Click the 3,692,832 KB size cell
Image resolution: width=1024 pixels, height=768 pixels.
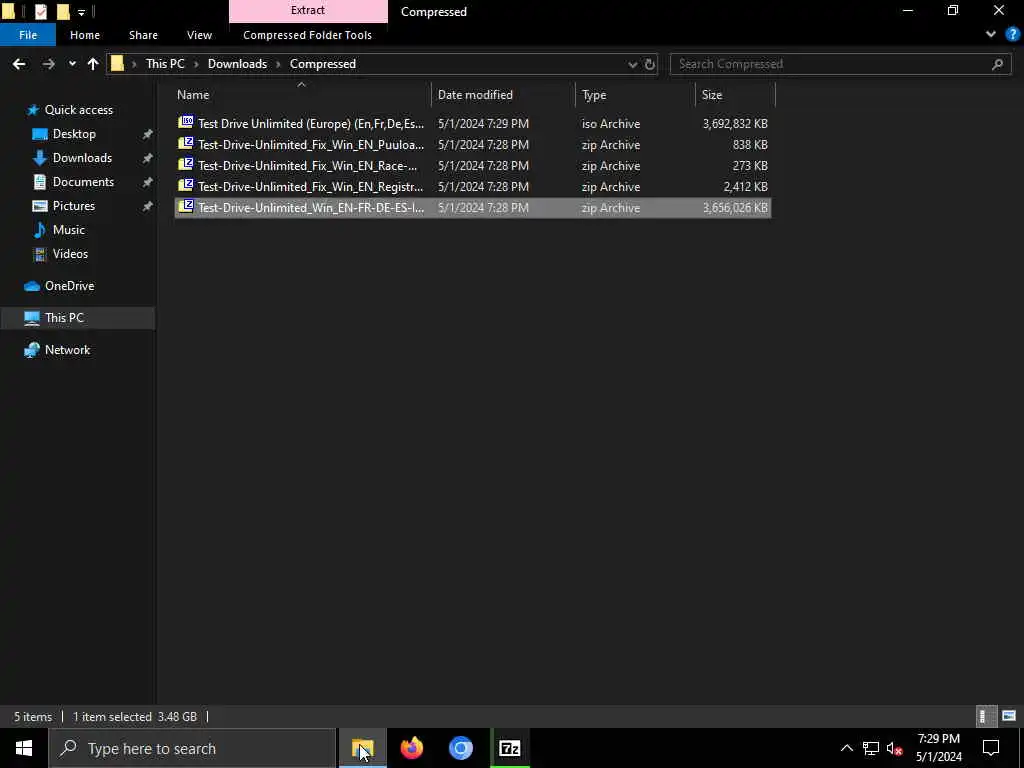[735, 123]
